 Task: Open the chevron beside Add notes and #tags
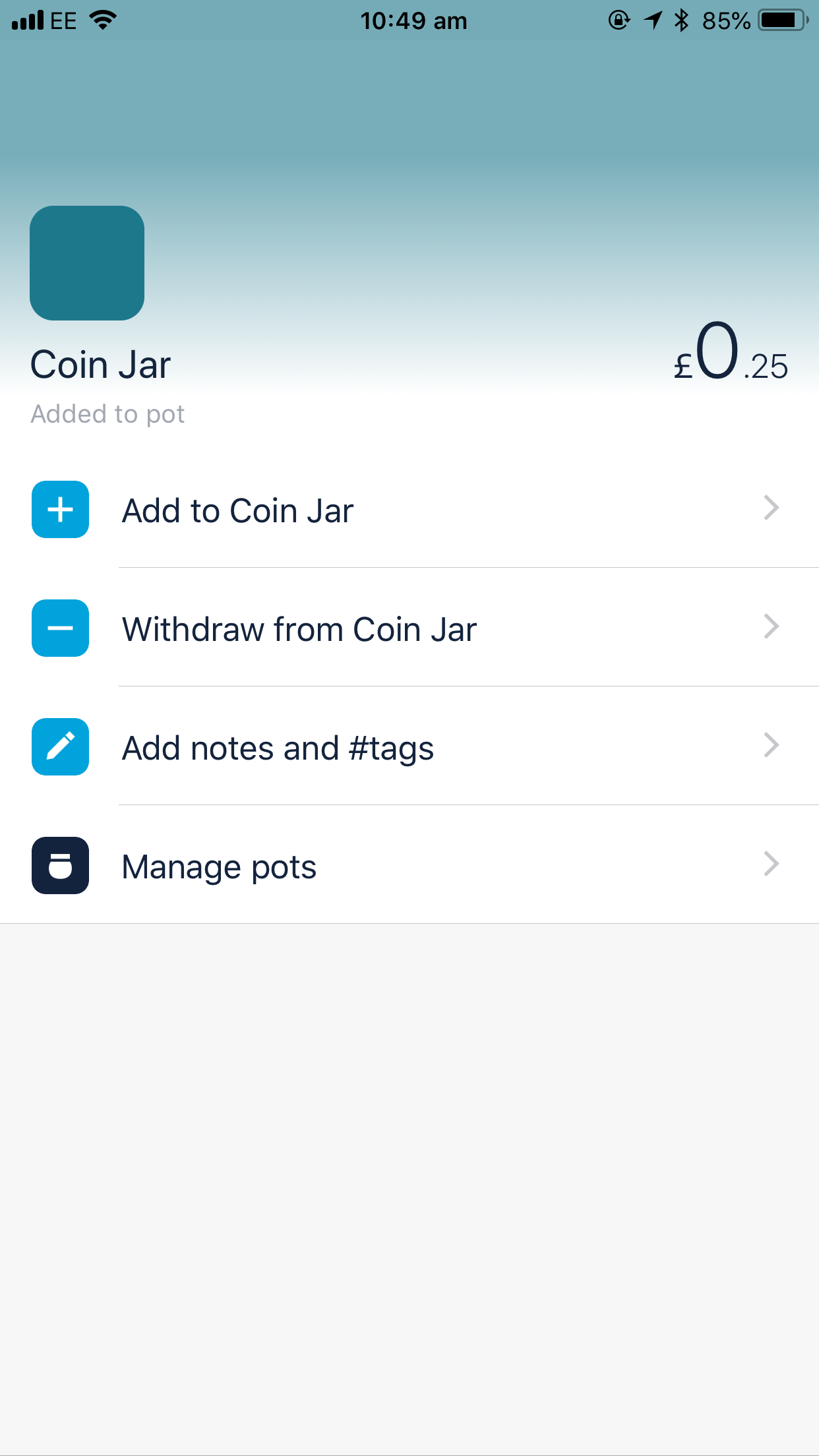[771, 745]
